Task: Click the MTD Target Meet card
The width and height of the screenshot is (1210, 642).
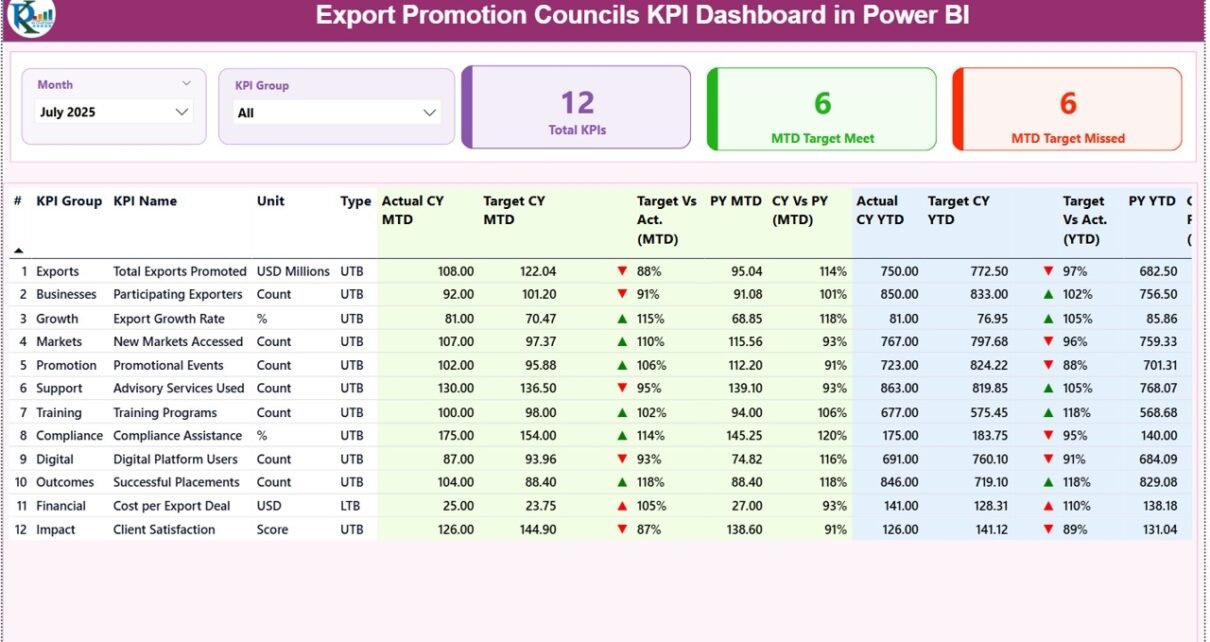Action: click(822, 109)
